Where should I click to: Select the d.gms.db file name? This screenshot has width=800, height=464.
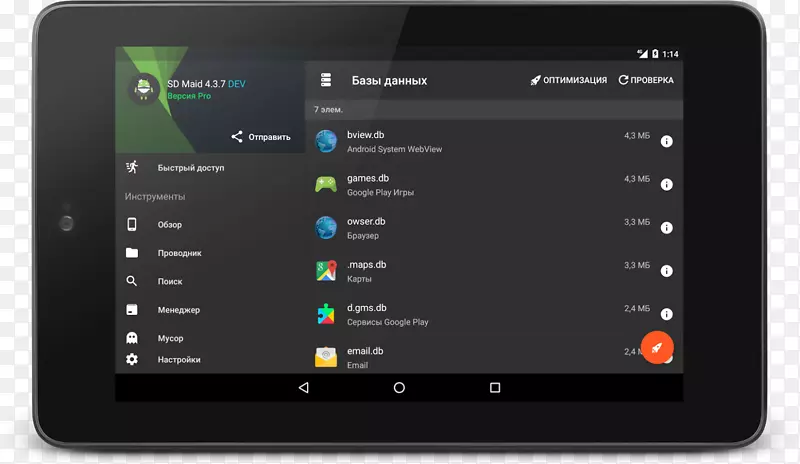pos(367,308)
